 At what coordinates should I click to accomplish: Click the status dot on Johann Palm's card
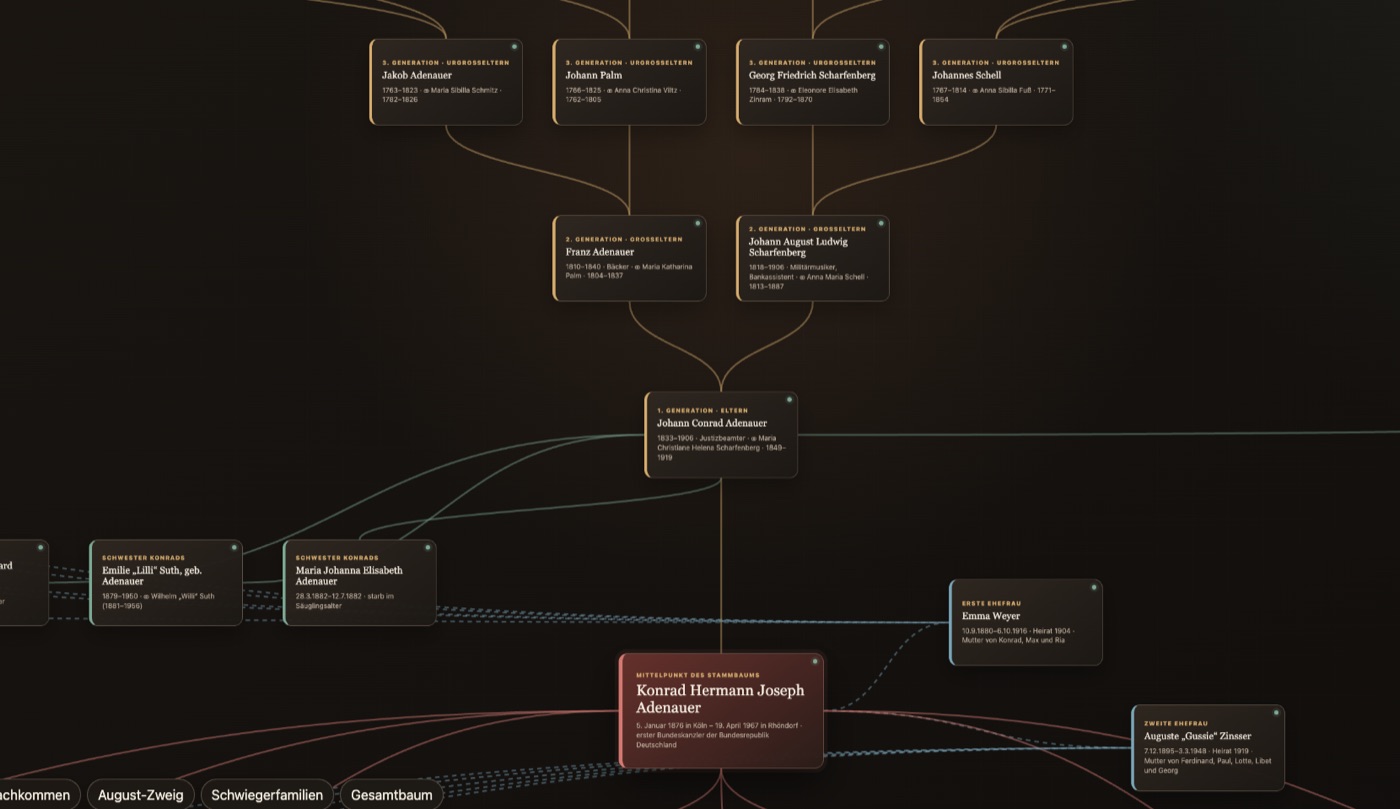pyautogui.click(x=698, y=47)
